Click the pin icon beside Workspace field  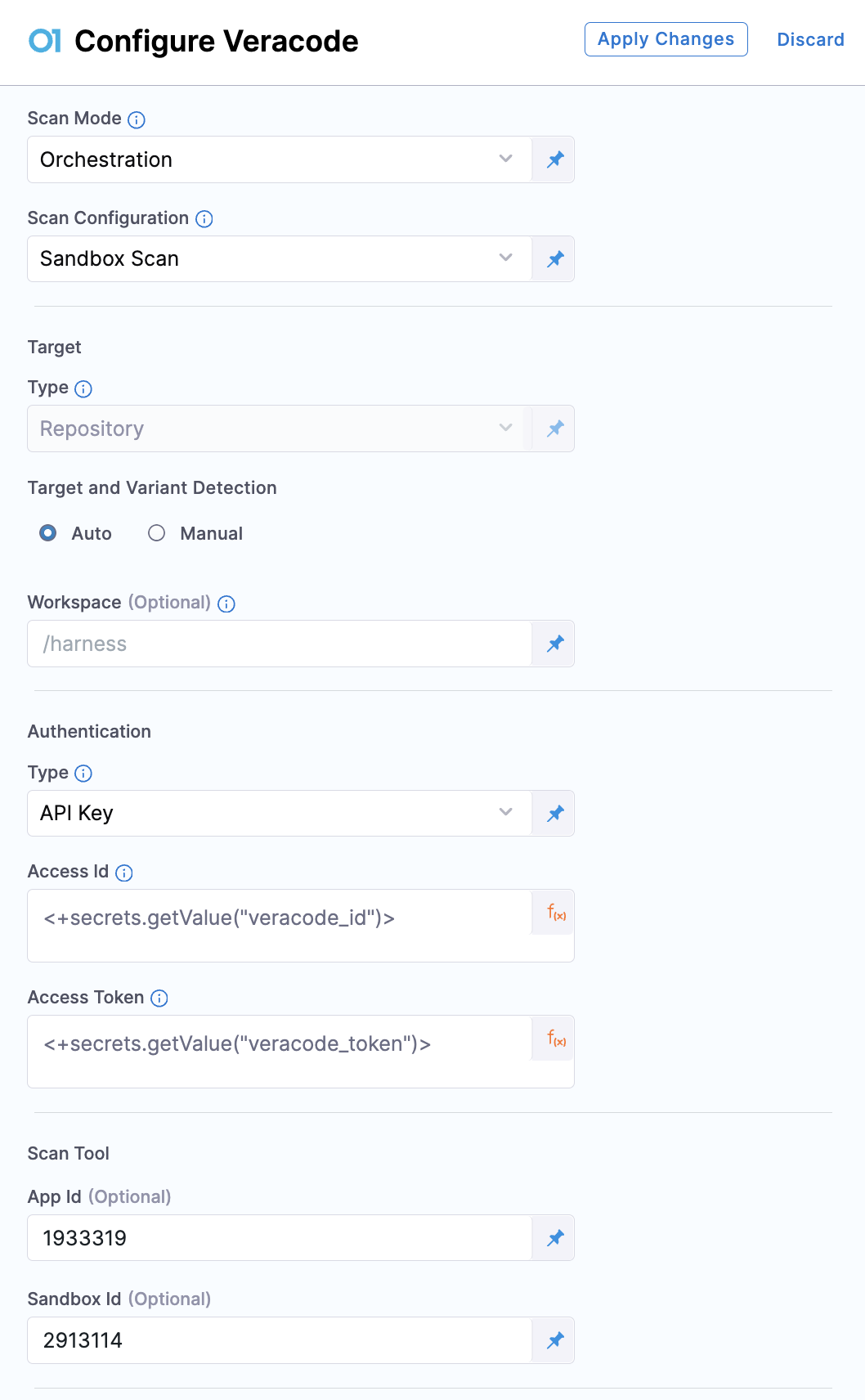click(555, 644)
